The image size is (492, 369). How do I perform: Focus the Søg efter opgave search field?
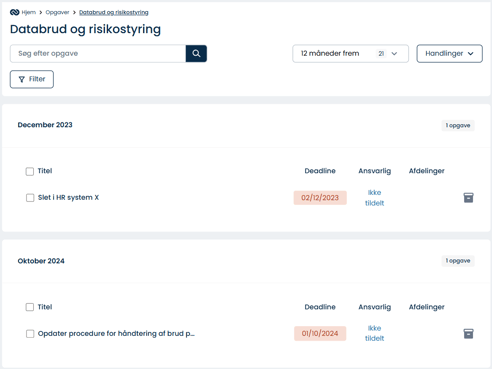[x=98, y=53]
